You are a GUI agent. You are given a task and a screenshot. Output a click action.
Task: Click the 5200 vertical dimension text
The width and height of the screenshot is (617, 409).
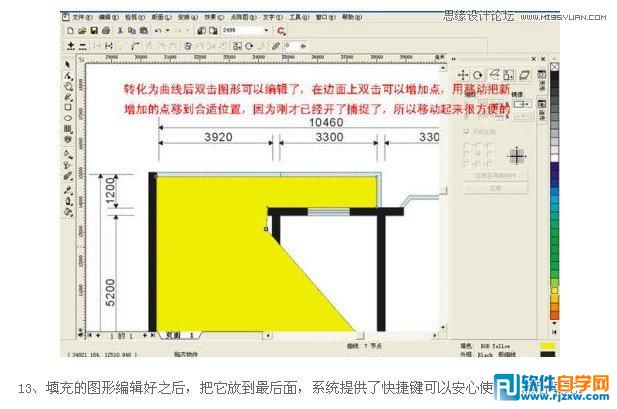(111, 293)
